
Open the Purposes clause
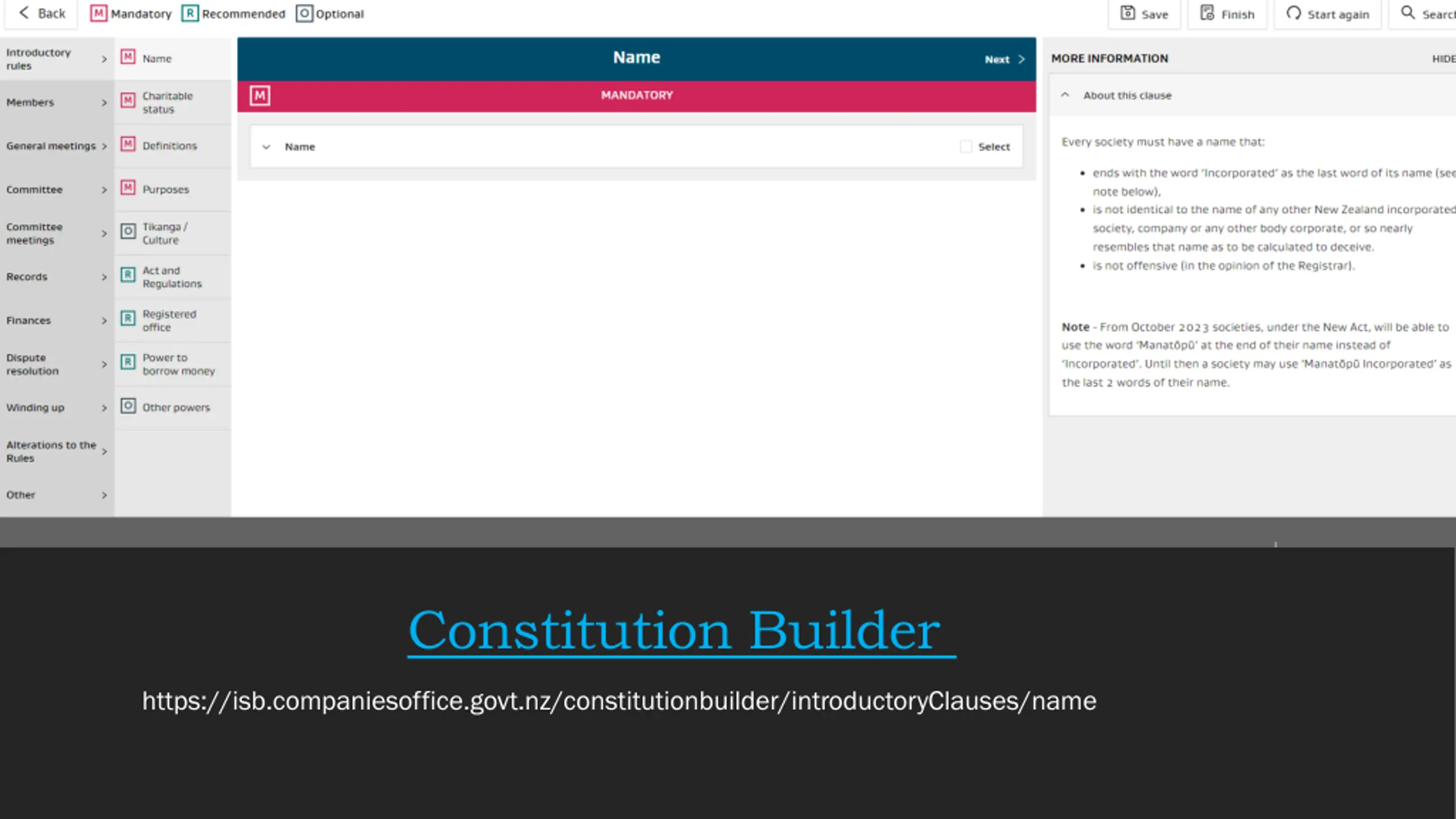pos(173,189)
